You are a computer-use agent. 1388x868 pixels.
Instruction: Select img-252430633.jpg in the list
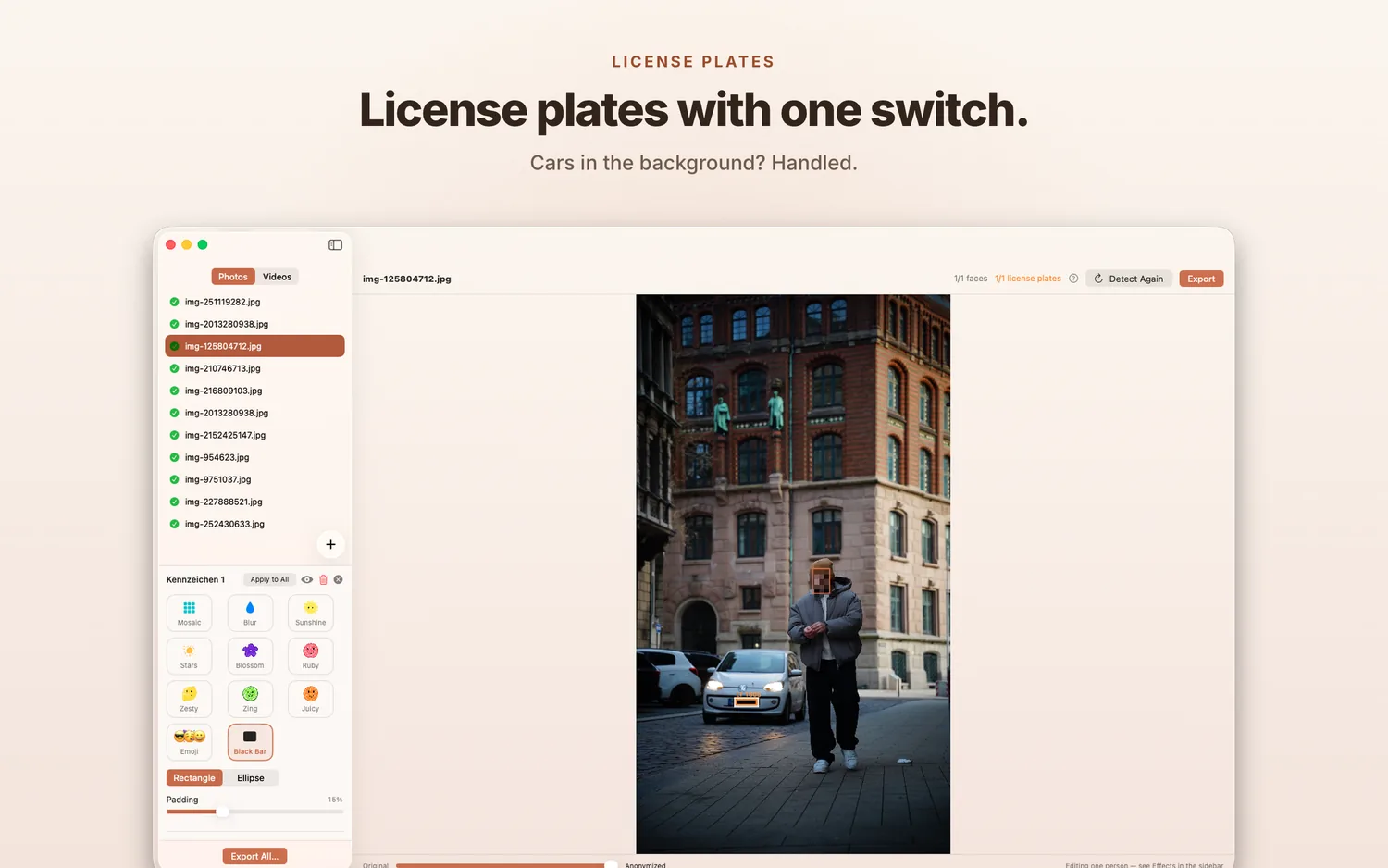(x=254, y=524)
